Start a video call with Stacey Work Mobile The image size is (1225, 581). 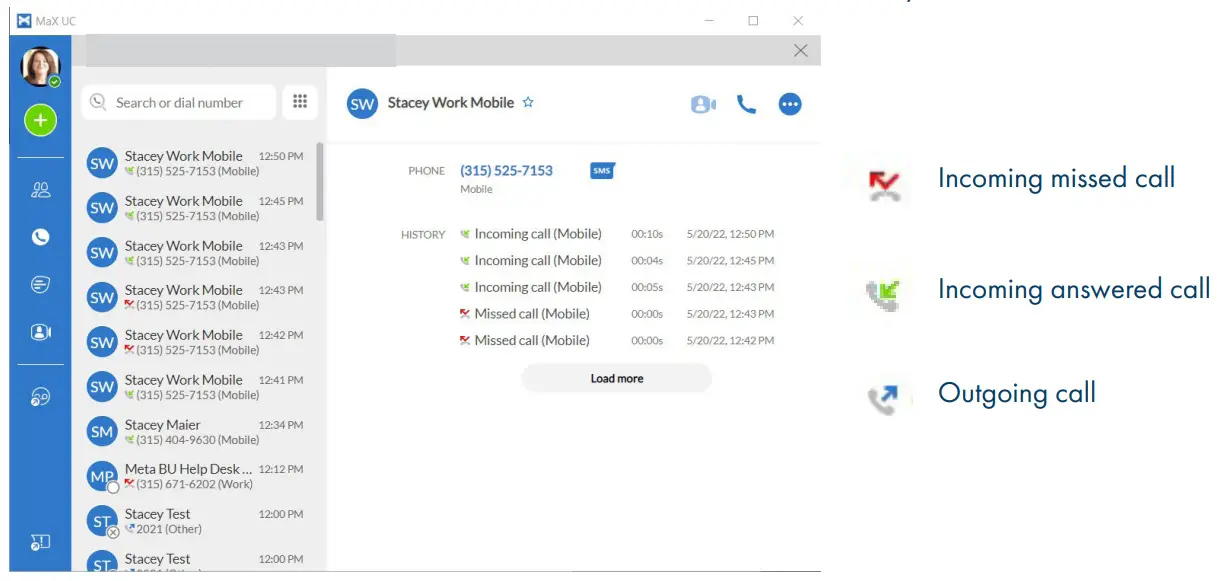(x=704, y=103)
